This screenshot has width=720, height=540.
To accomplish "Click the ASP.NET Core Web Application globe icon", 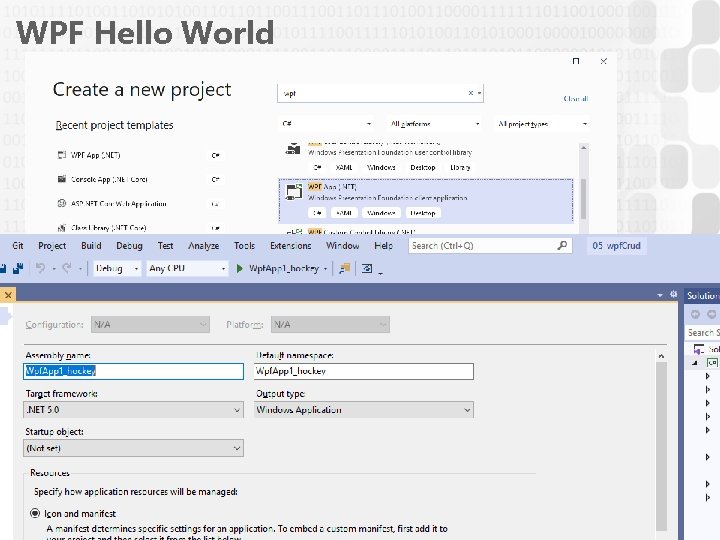I will tap(62, 203).
